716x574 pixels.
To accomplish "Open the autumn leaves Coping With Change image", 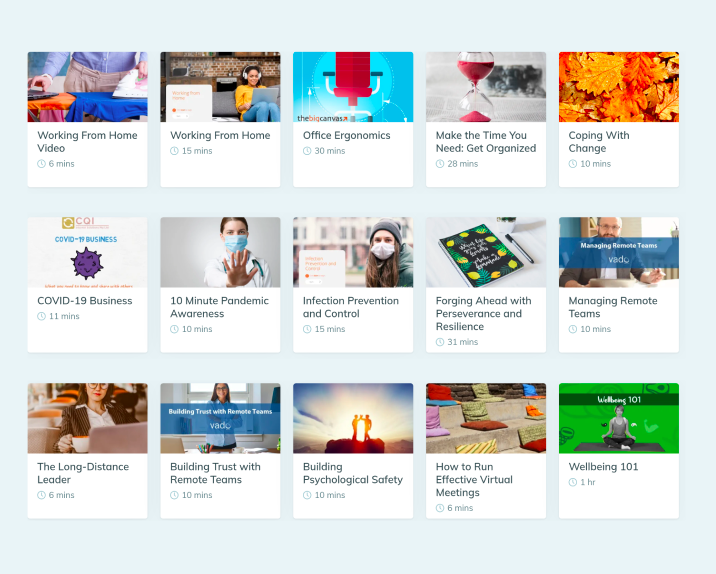I will click(619, 87).
